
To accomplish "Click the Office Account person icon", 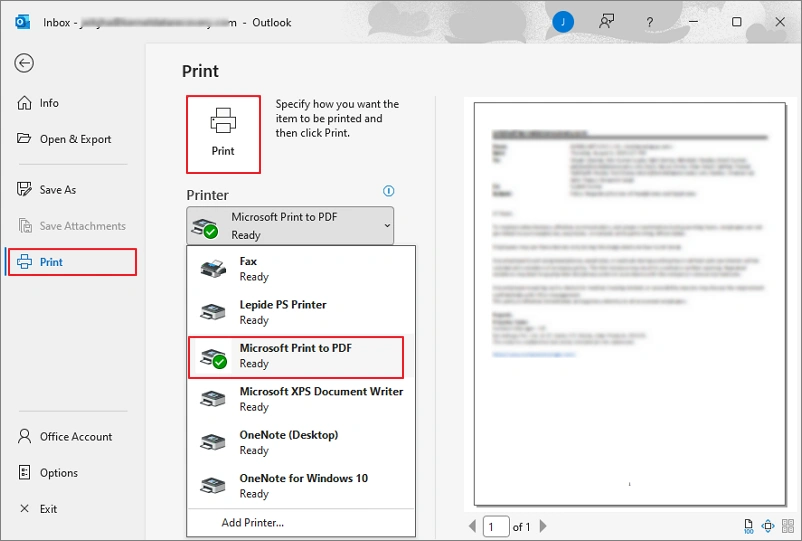I will [x=24, y=436].
